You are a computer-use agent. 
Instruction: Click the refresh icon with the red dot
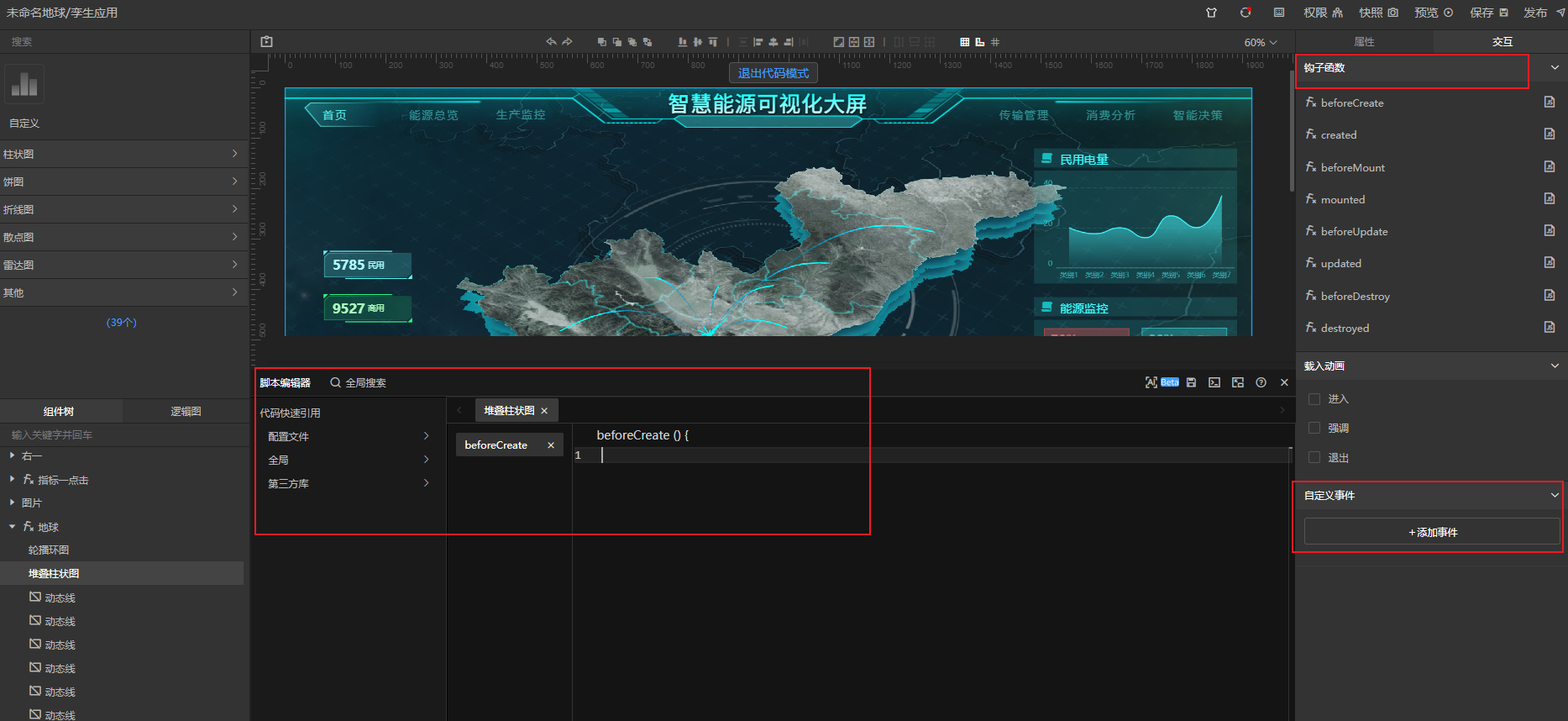tap(1245, 13)
